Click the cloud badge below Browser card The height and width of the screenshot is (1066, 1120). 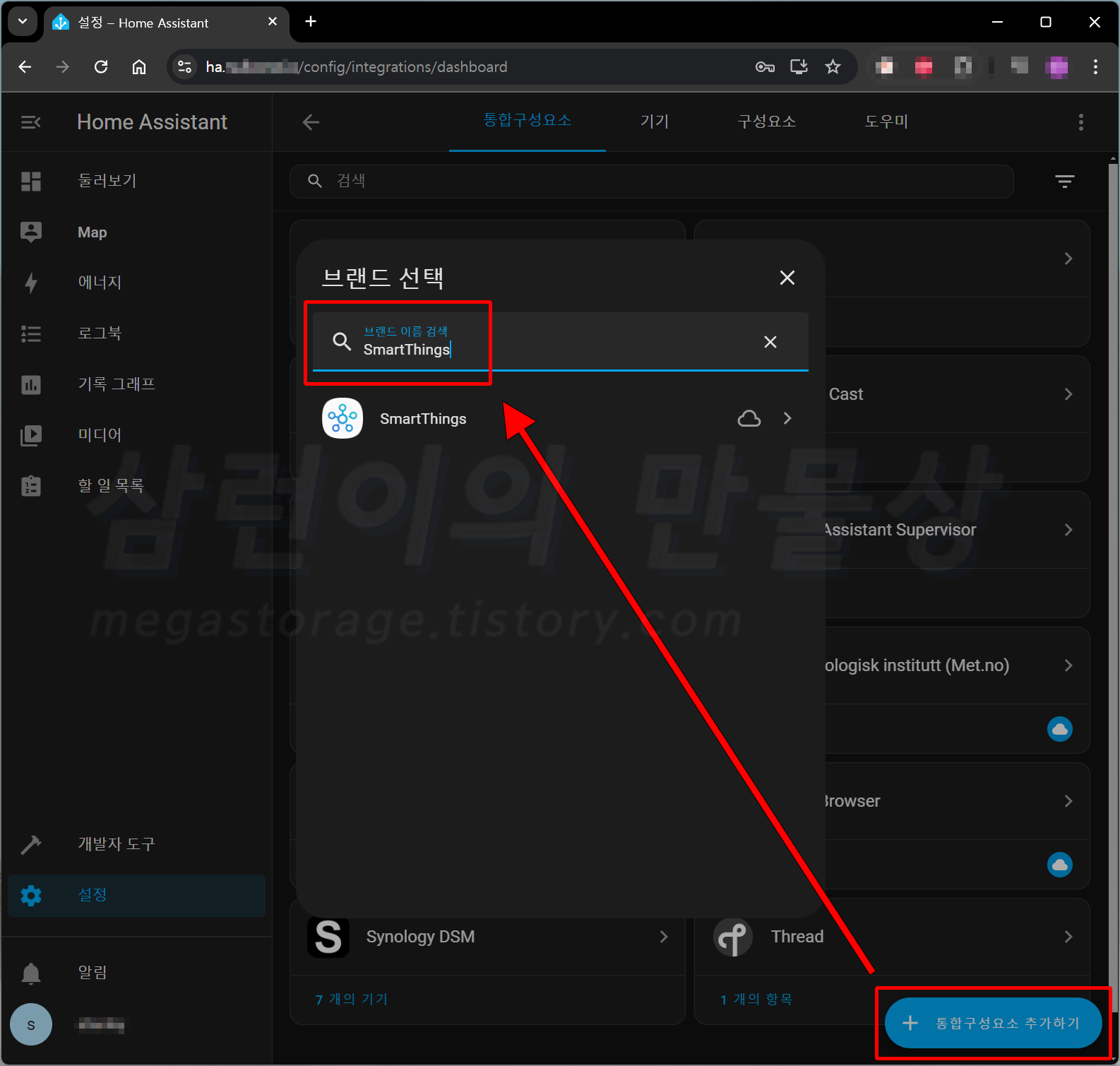[1060, 865]
